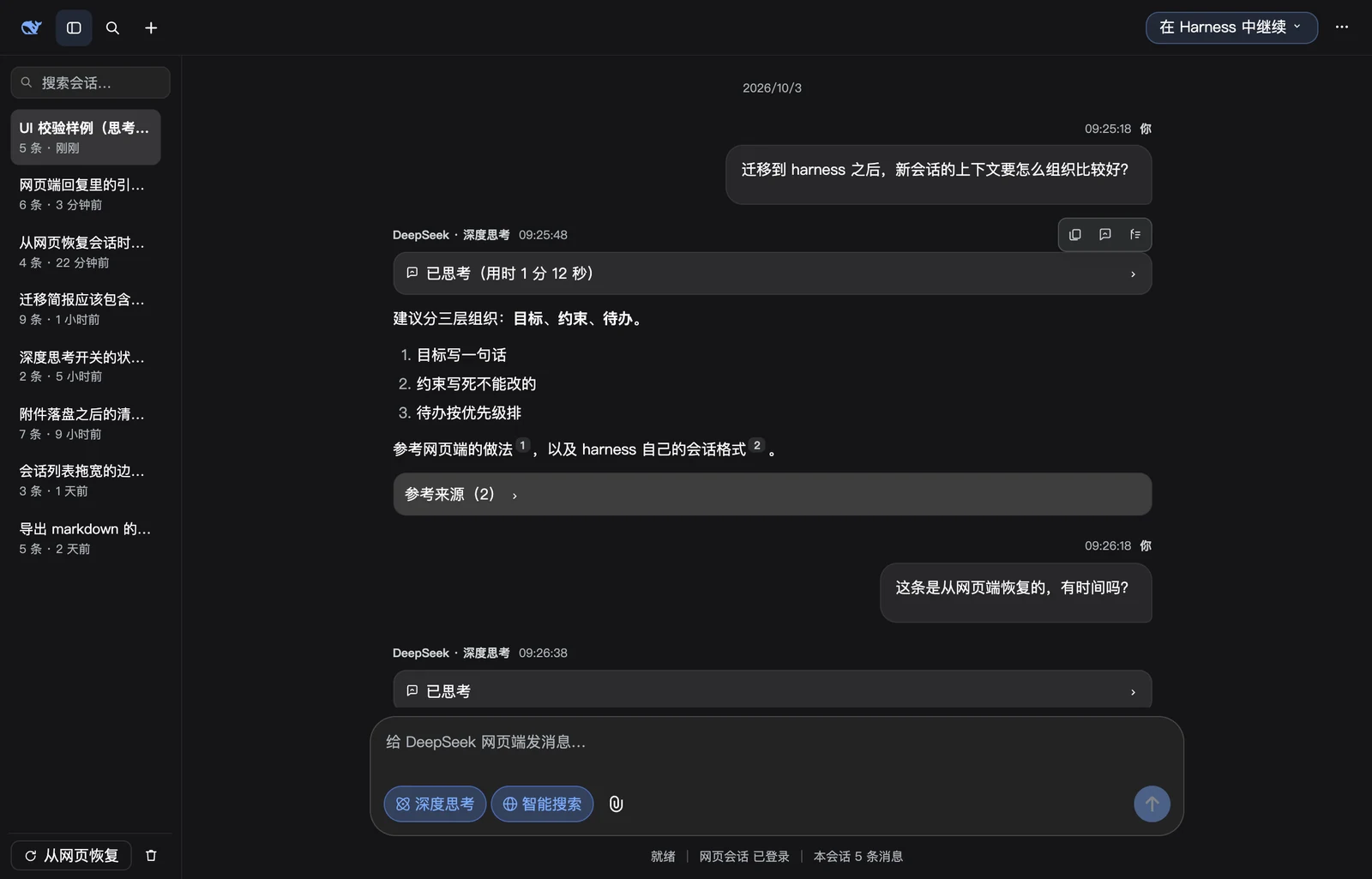The width and height of the screenshot is (1372, 879).
Task: Open citation reference 2
Action: click(756, 445)
